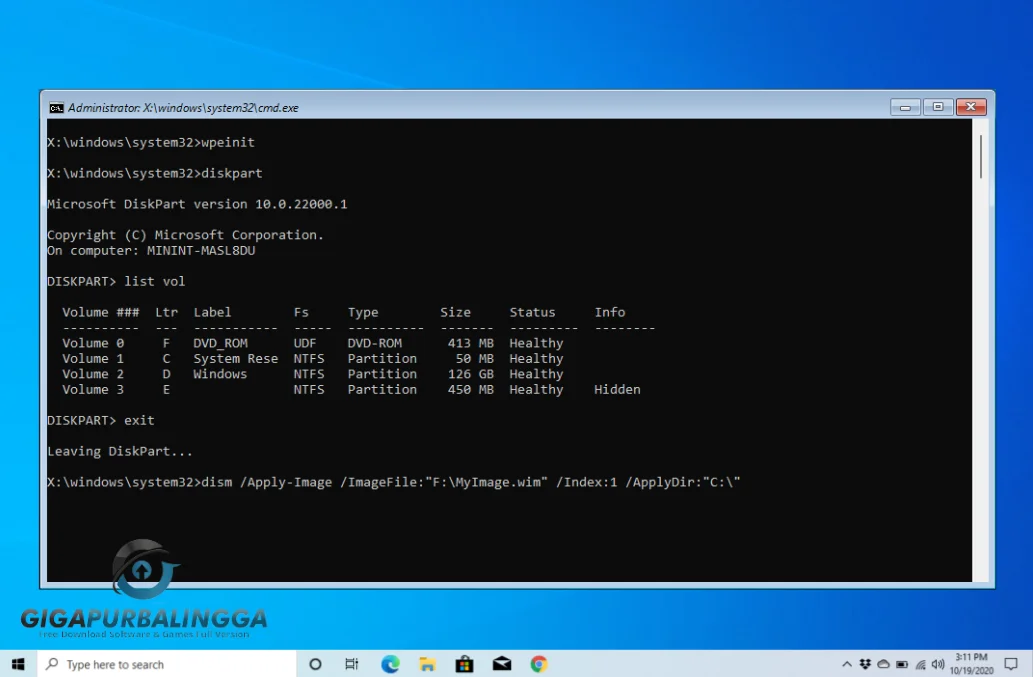
Task: Open Microsoft Edge browser
Action: (x=390, y=663)
